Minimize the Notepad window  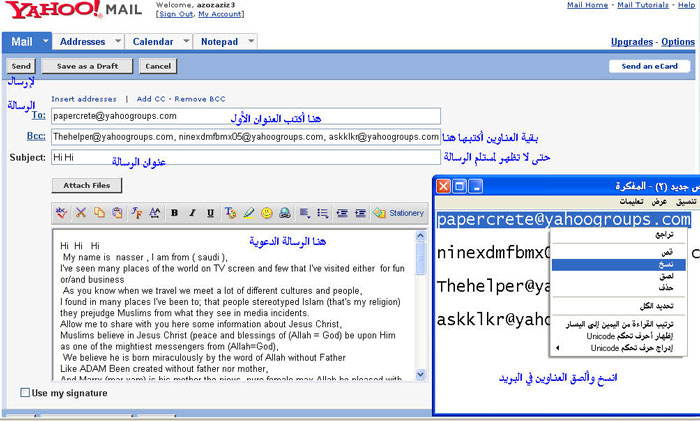[x=476, y=186]
